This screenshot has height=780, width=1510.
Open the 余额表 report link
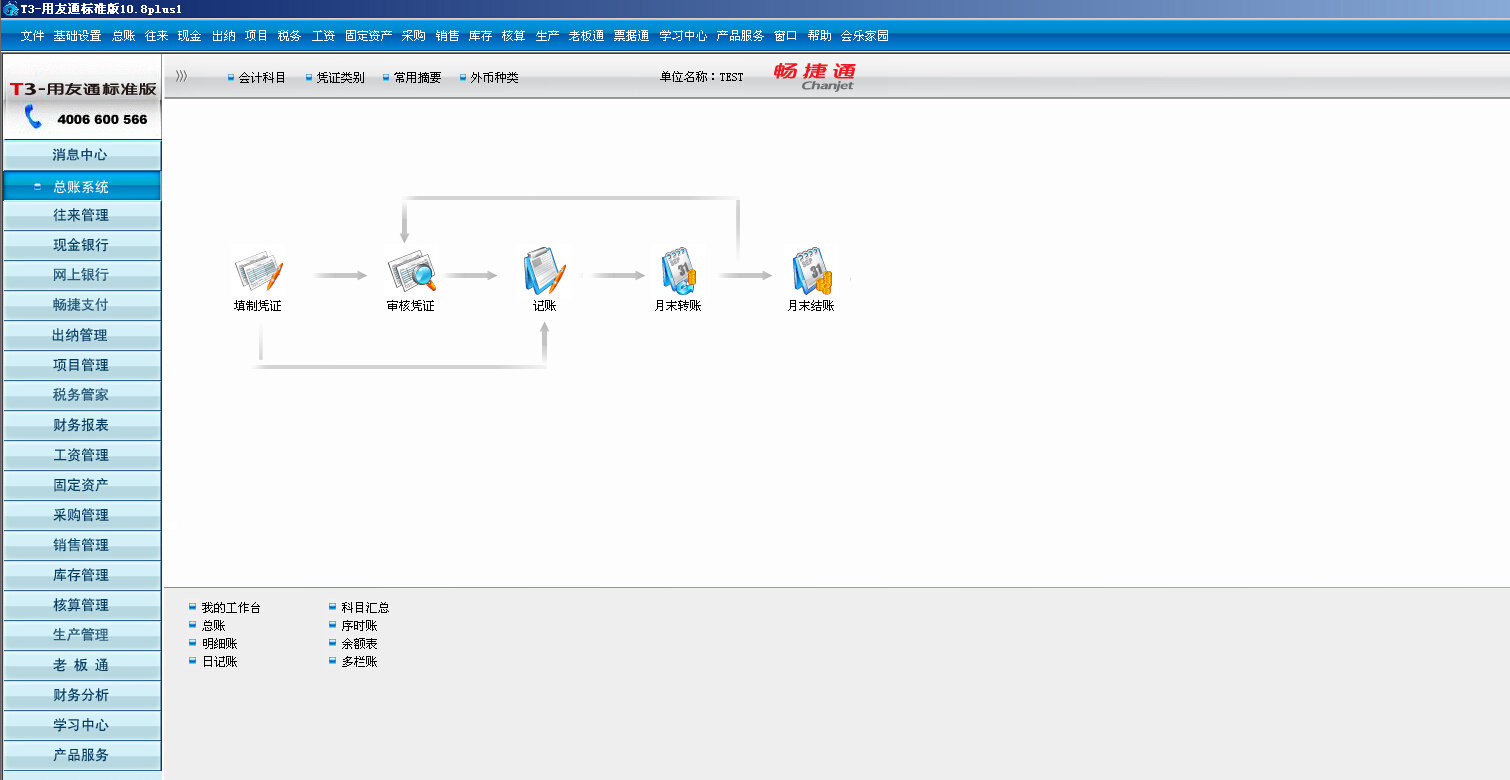pyautogui.click(x=359, y=644)
